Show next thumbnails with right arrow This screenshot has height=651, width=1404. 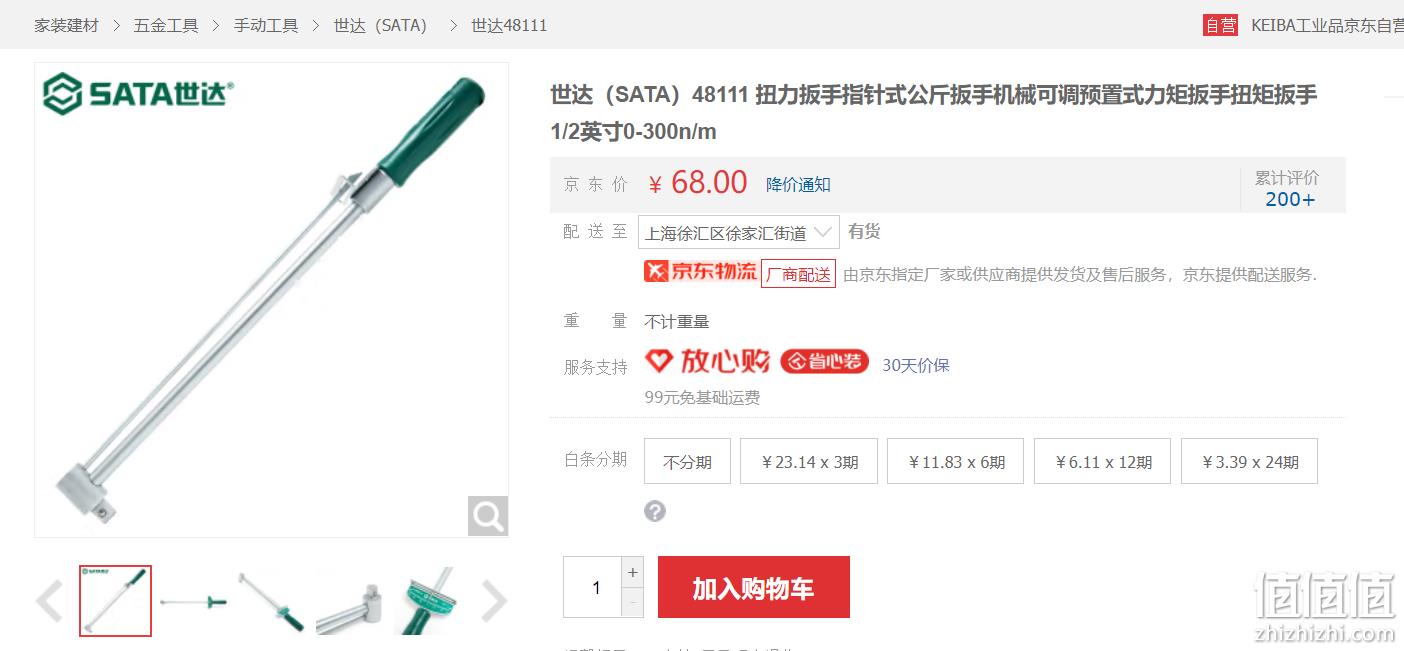(494, 601)
